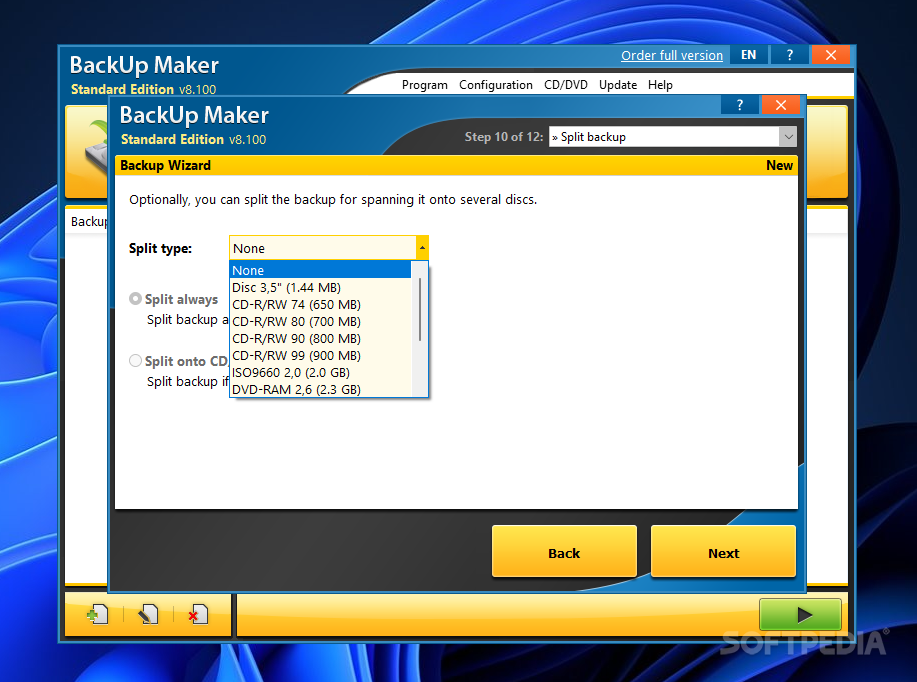Click the edit backup job icon

148,614
